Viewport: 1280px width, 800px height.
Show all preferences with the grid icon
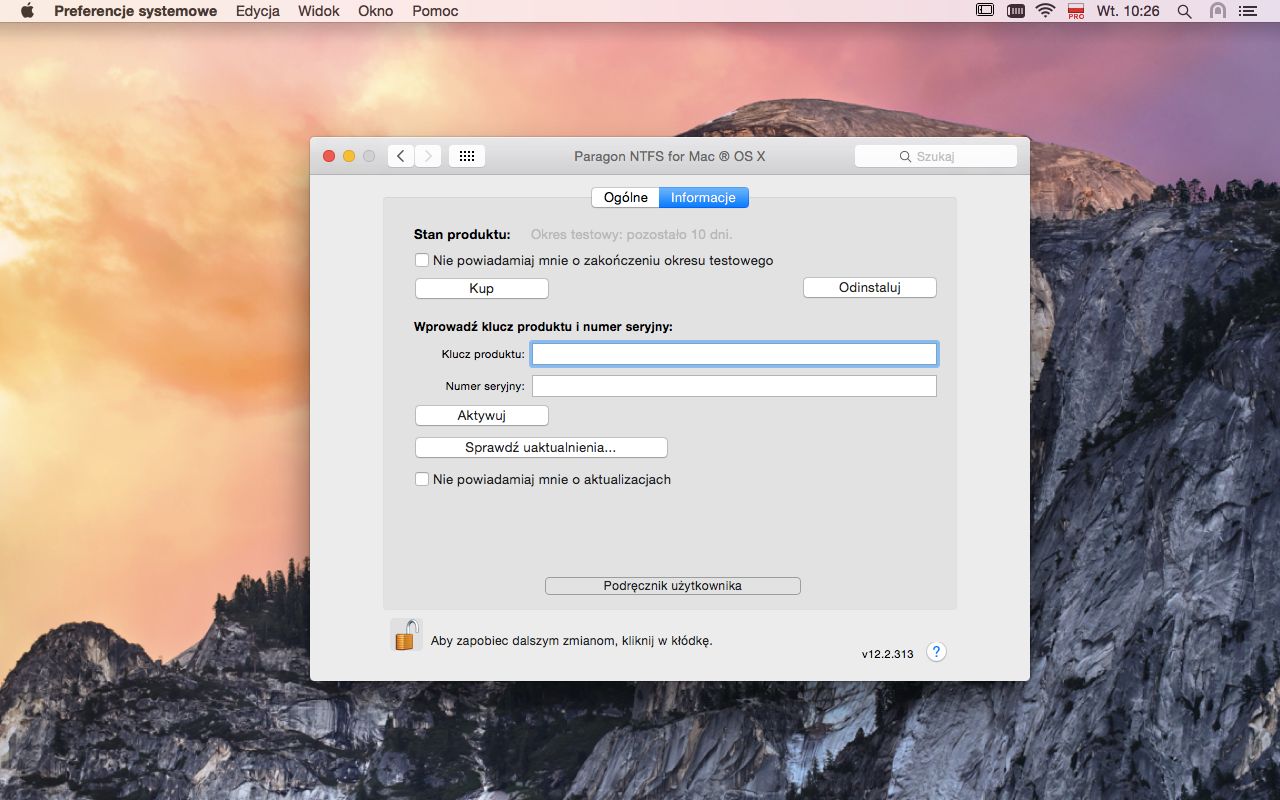[x=467, y=156]
